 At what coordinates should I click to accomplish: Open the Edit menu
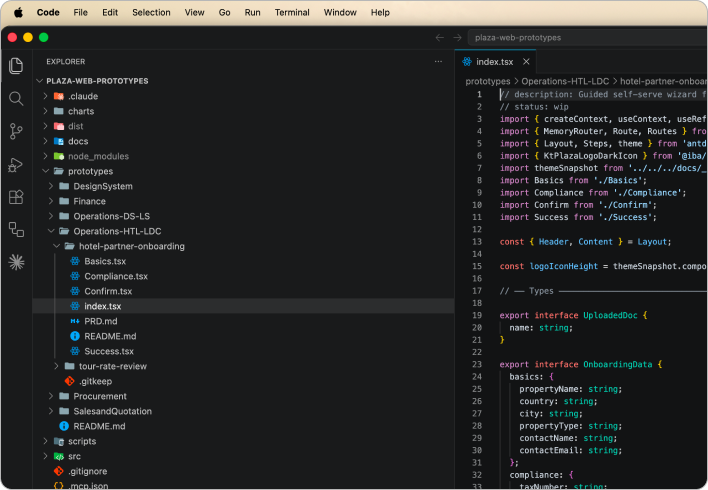click(x=110, y=12)
